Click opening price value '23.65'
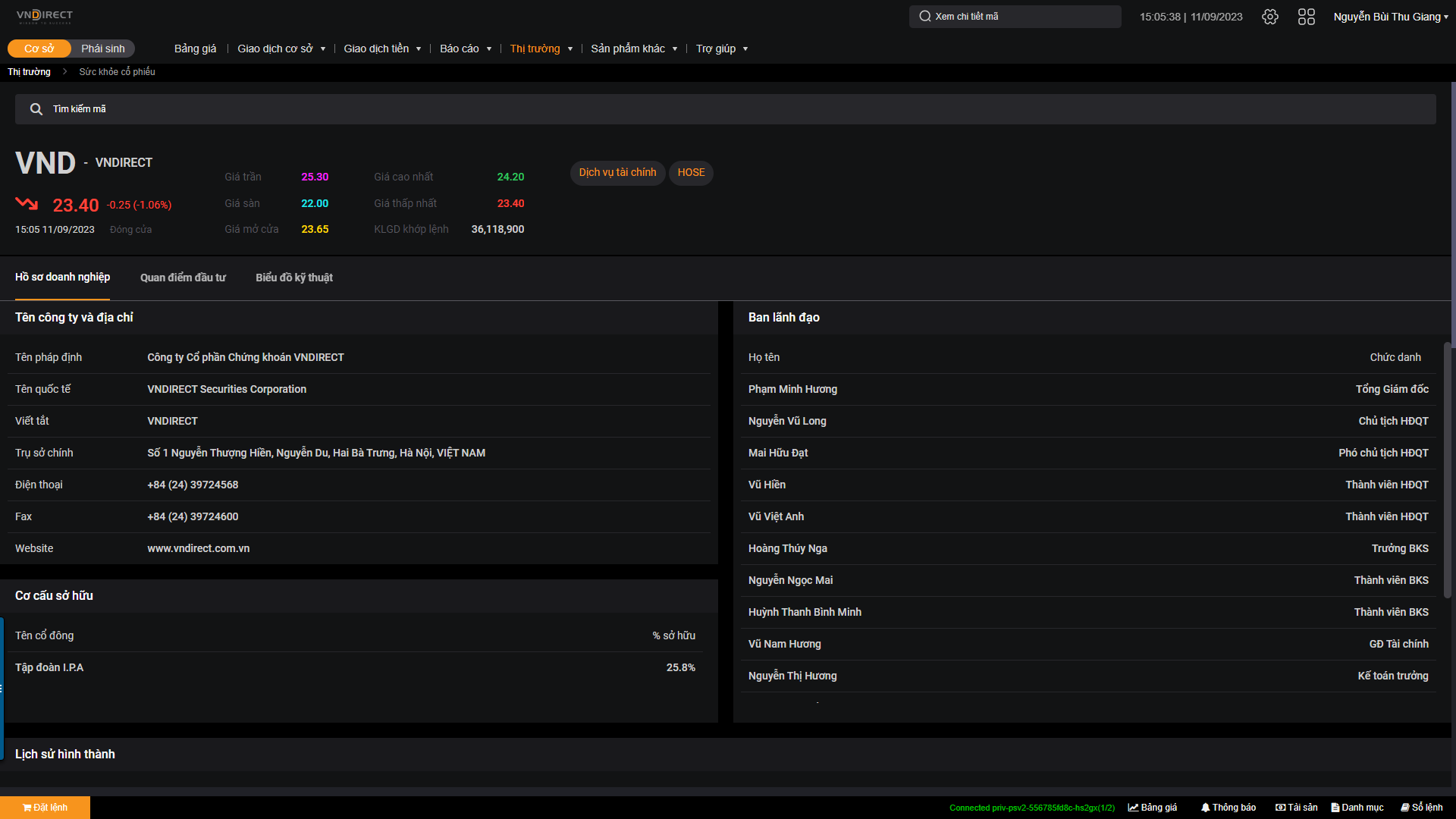This screenshot has width=1456, height=819. 315,229
